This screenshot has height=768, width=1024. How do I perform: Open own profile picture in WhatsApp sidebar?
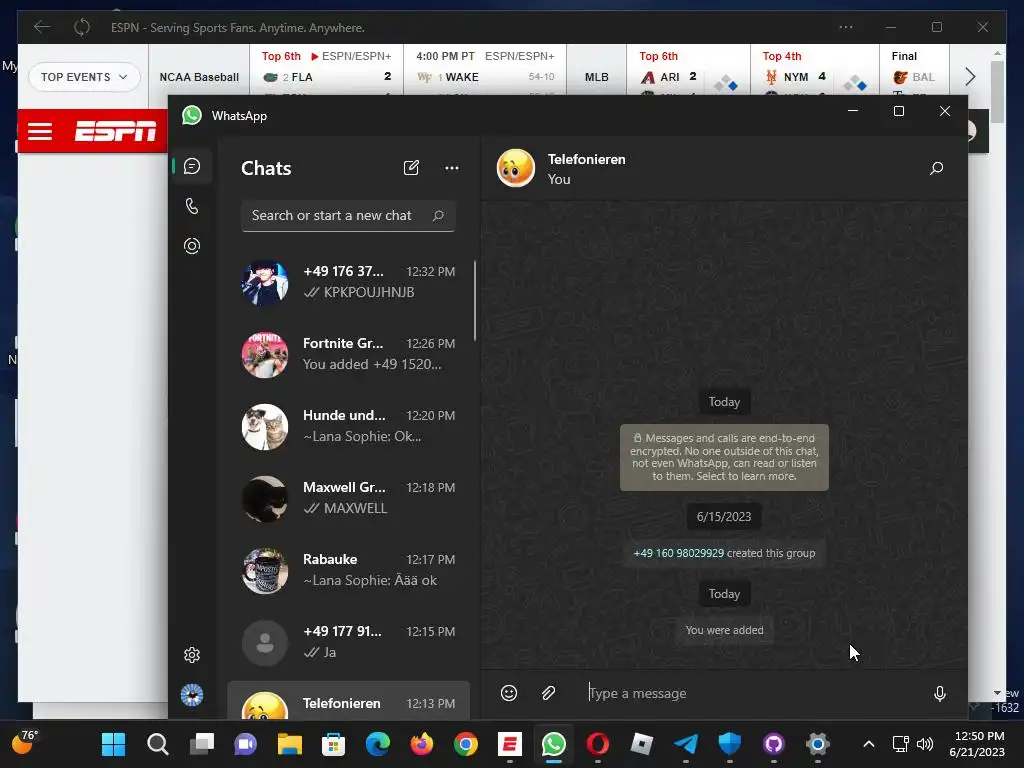pos(192,695)
